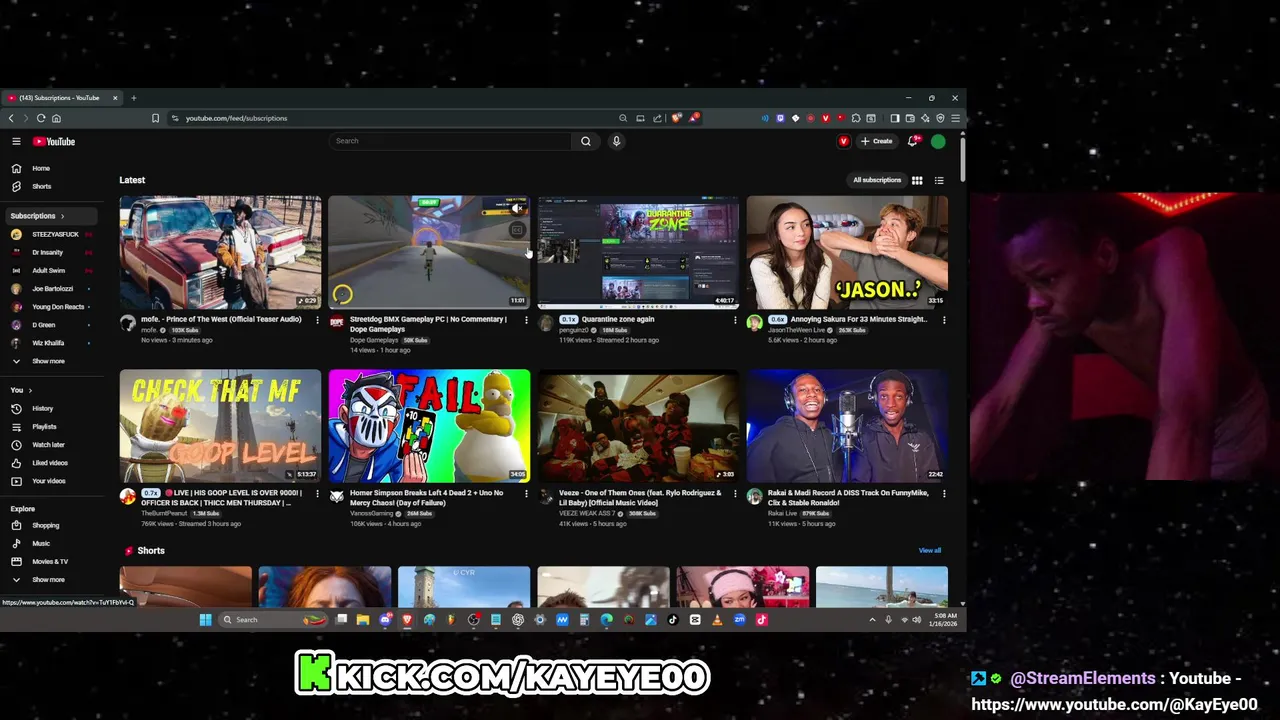1280x720 pixels.
Task: Open options for Veeze music video
Action: tap(735, 494)
